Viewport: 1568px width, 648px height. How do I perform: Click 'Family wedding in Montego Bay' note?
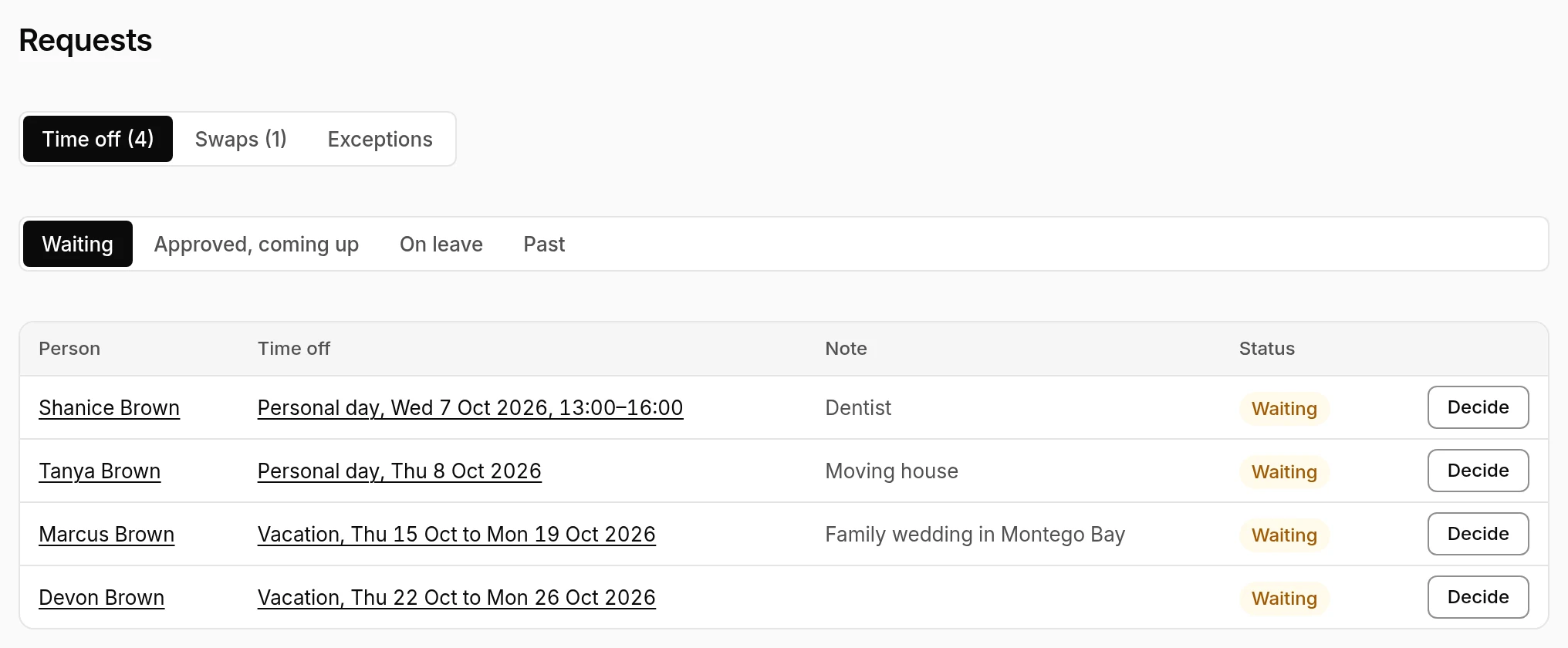pos(975,534)
